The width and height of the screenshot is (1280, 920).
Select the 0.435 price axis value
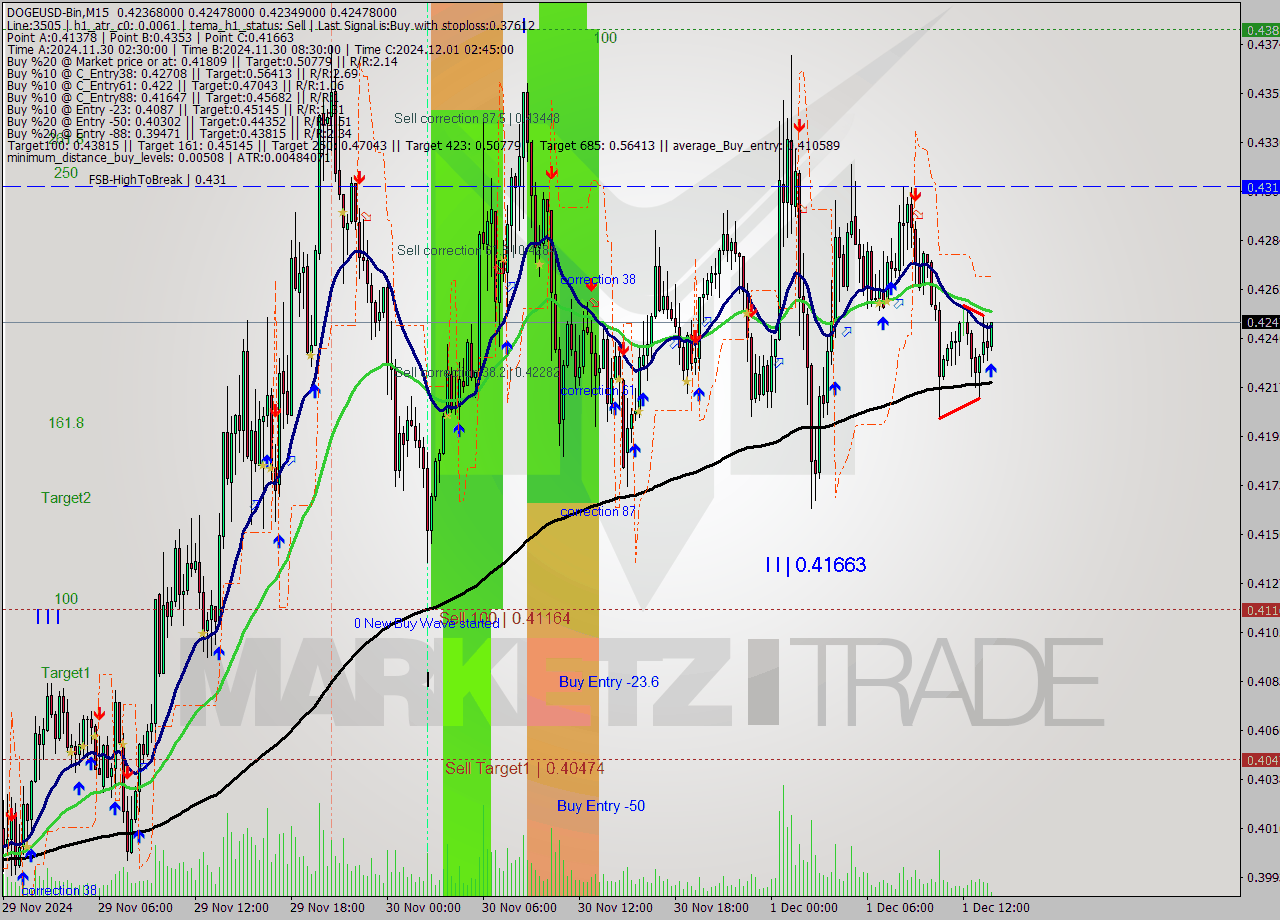point(1263,93)
